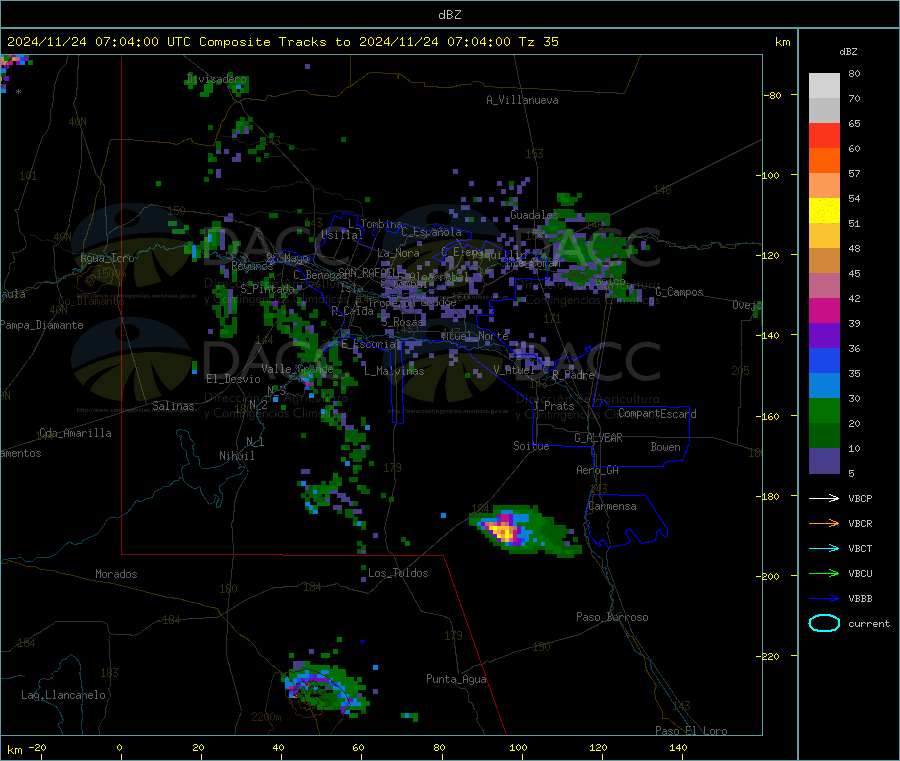900x761 pixels.
Task: Select the red swatch in dBZ scale
Action: pyautogui.click(x=824, y=135)
